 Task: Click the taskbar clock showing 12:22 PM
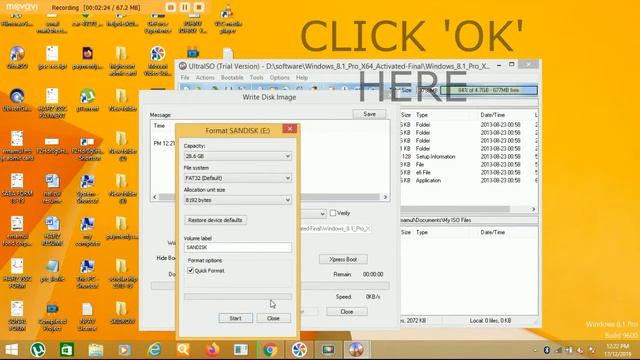618,350
